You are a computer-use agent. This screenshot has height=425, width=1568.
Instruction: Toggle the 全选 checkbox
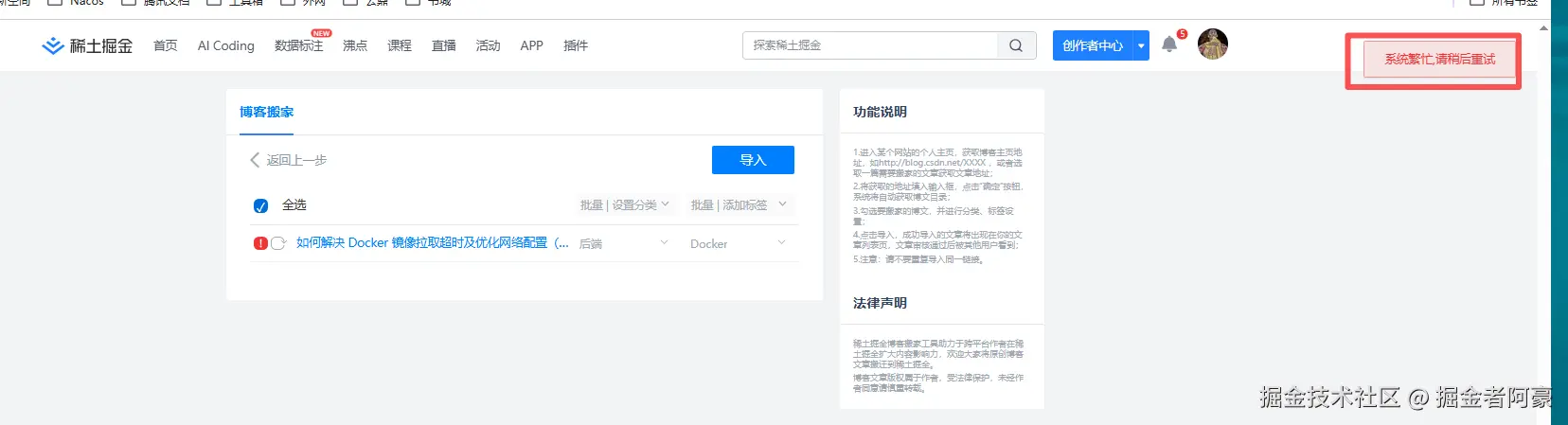261,205
